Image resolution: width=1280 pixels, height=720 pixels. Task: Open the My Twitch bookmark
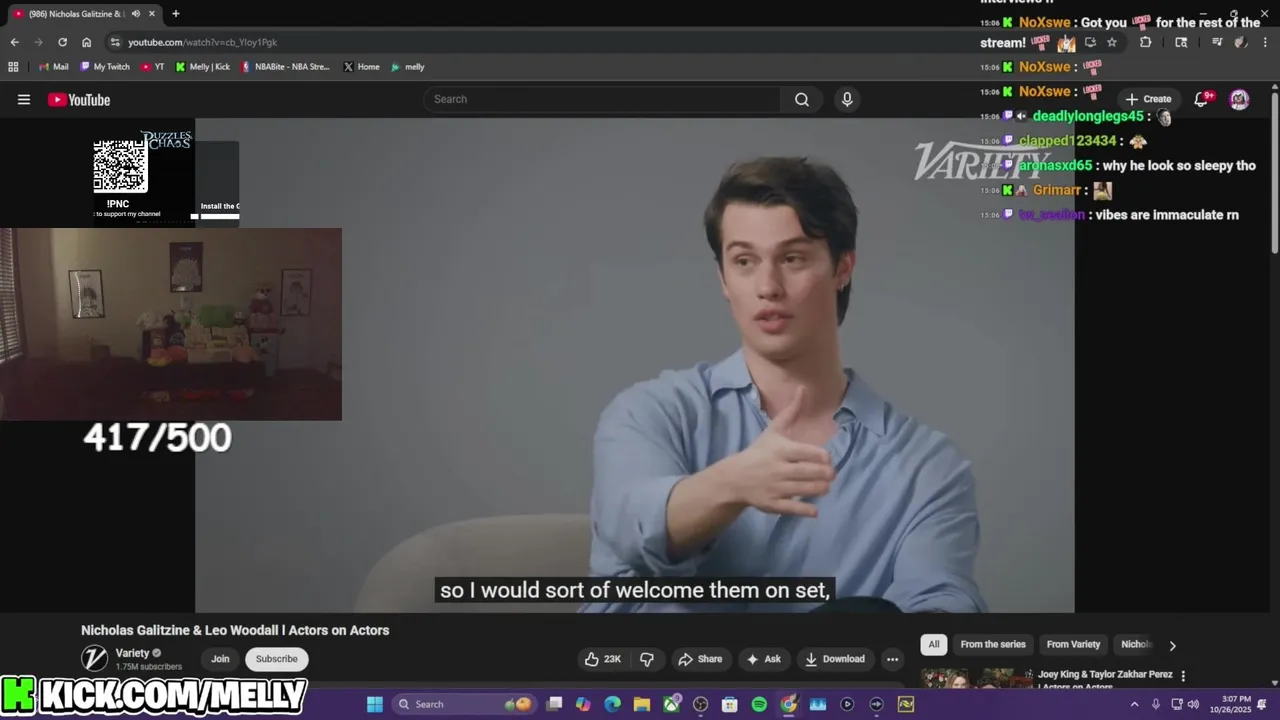105,67
